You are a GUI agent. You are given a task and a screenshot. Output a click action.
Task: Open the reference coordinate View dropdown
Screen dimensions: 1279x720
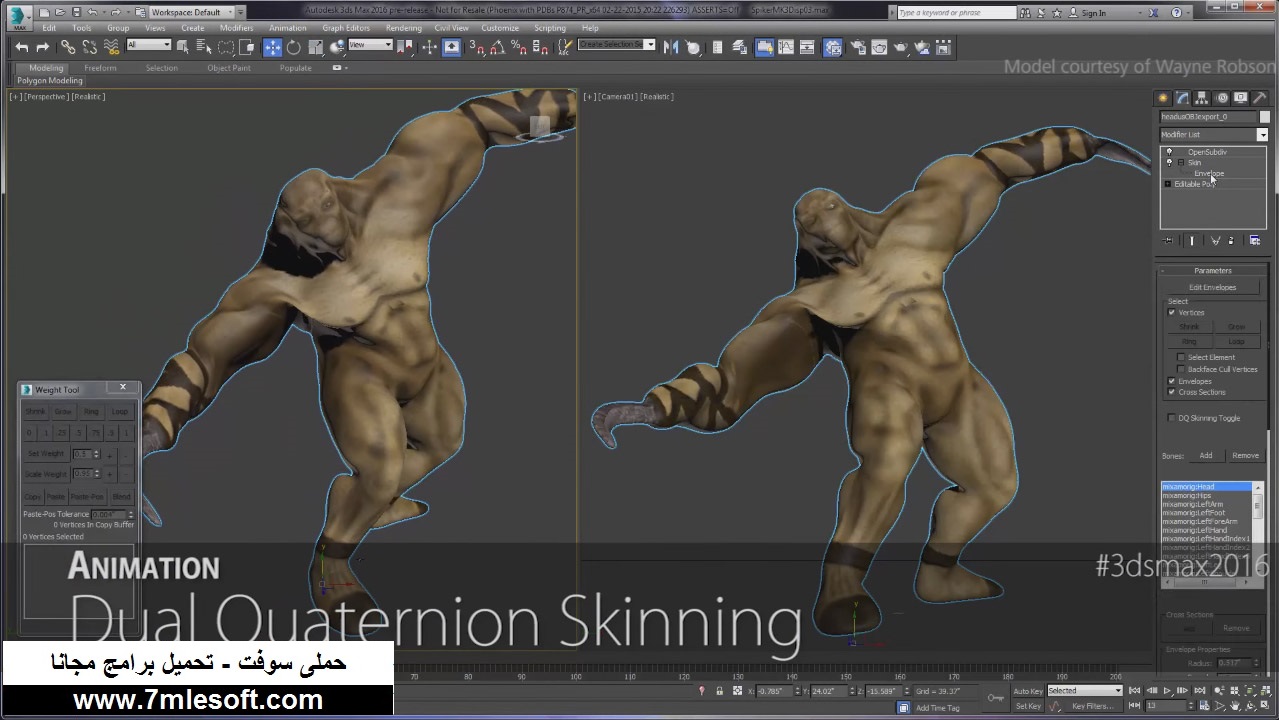pos(370,45)
